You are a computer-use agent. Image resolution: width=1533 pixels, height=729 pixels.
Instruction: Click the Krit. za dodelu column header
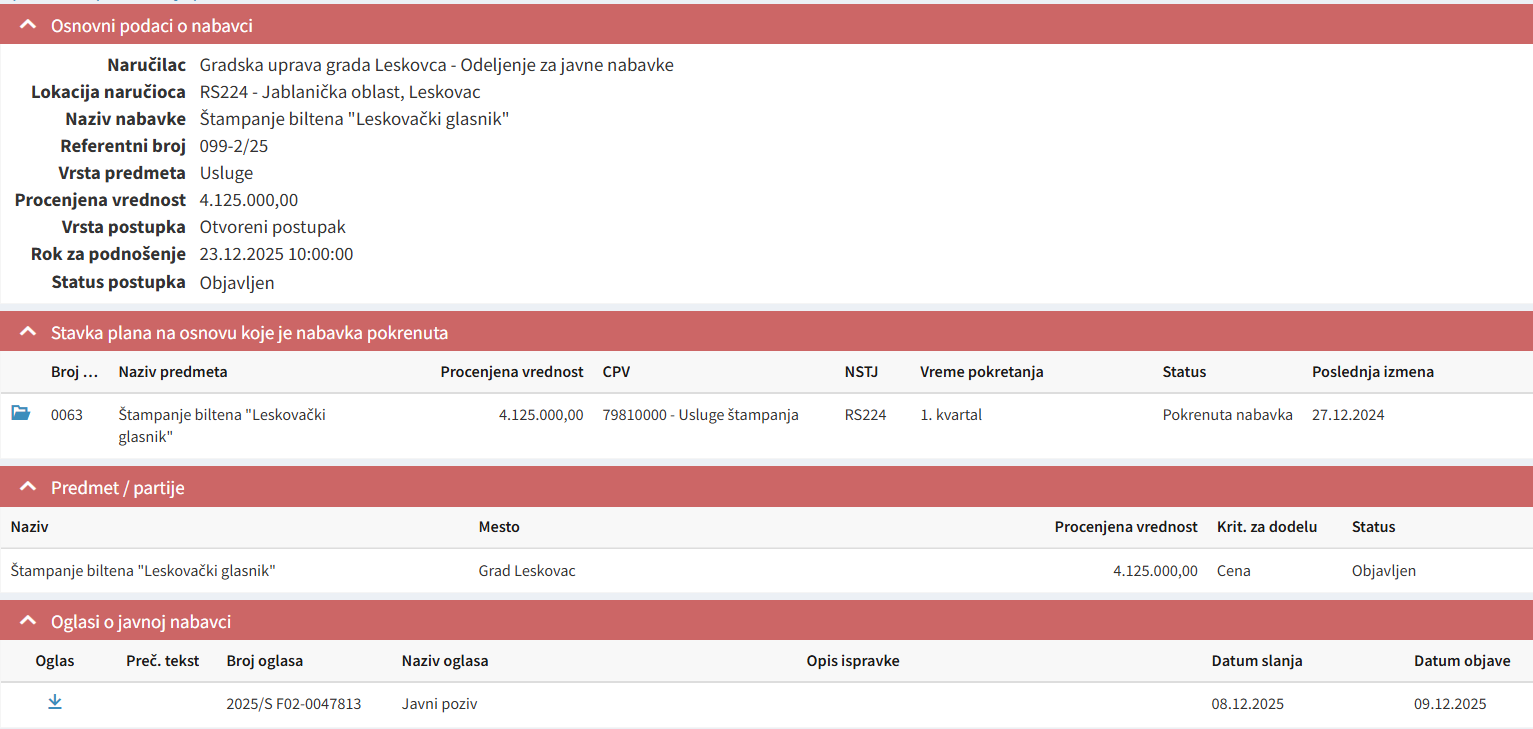[1266, 527]
